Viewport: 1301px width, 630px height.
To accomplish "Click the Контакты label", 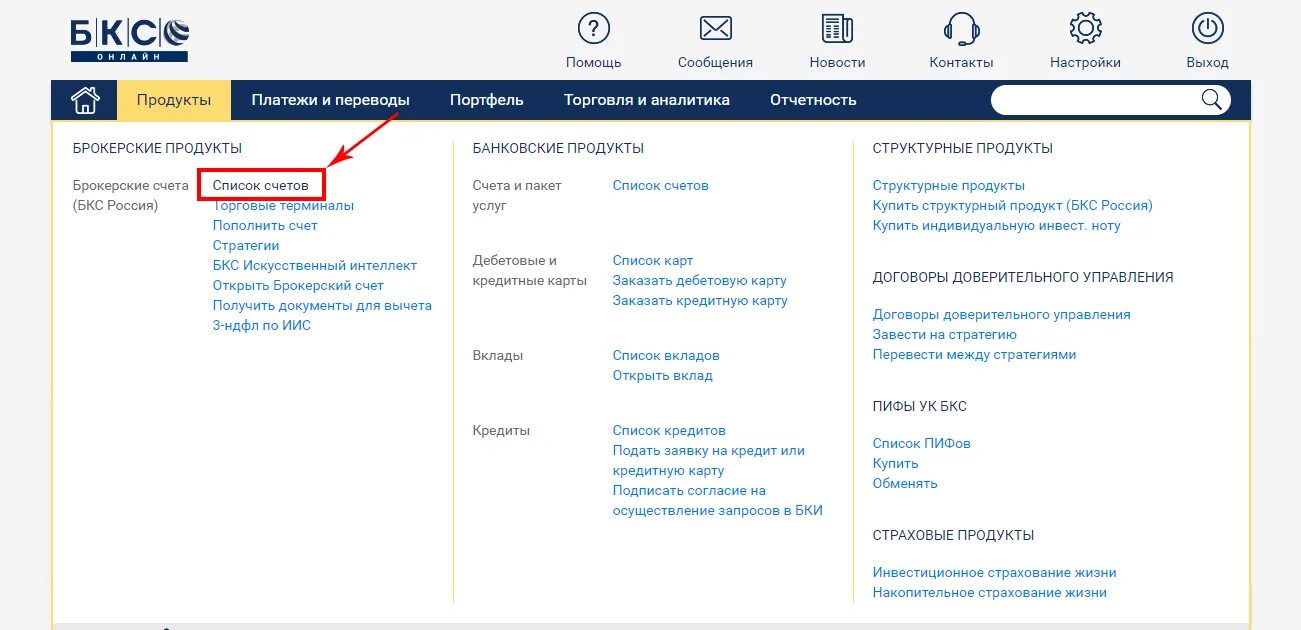I will click(962, 62).
